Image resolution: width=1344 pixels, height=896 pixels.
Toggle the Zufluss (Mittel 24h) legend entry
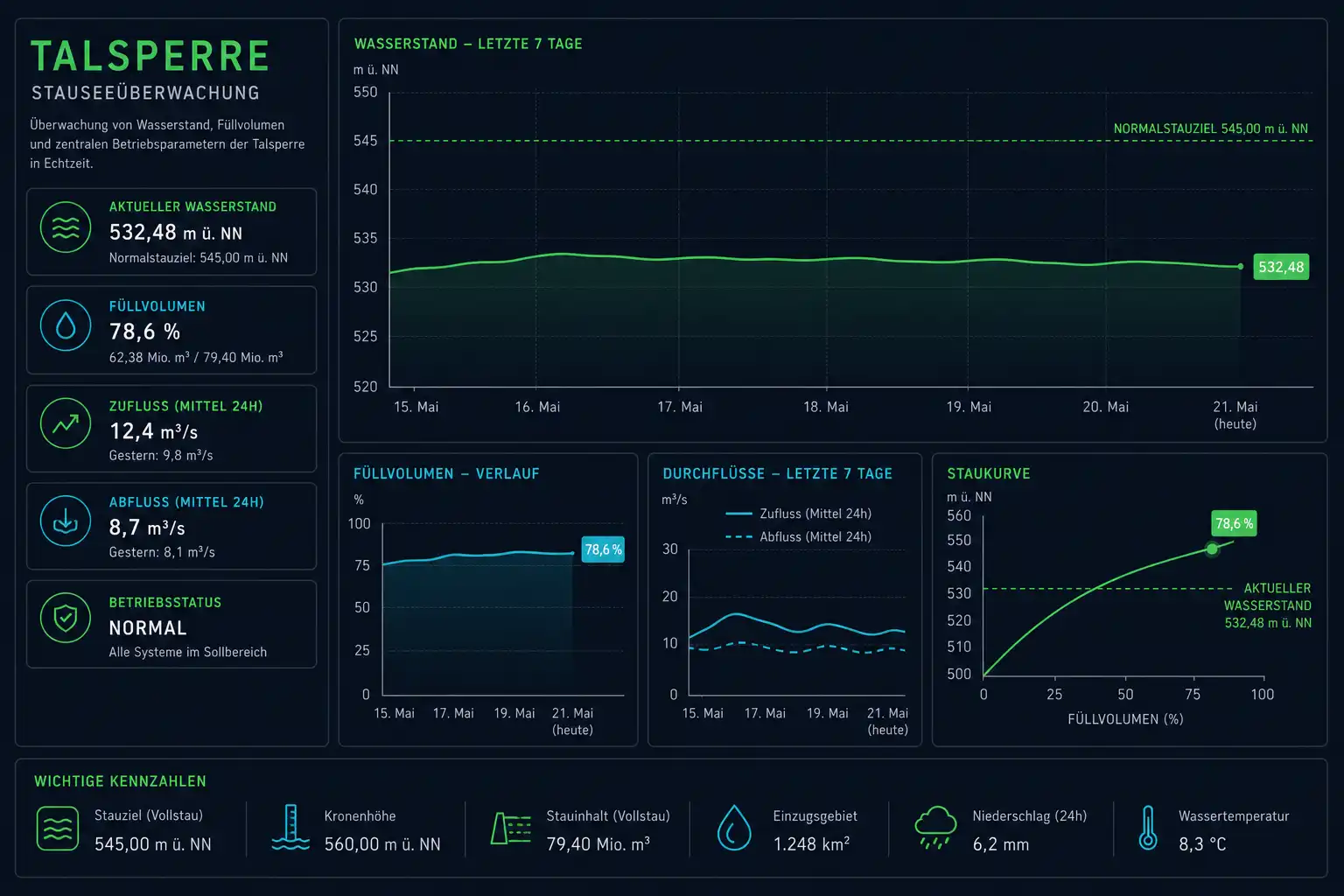click(799, 514)
